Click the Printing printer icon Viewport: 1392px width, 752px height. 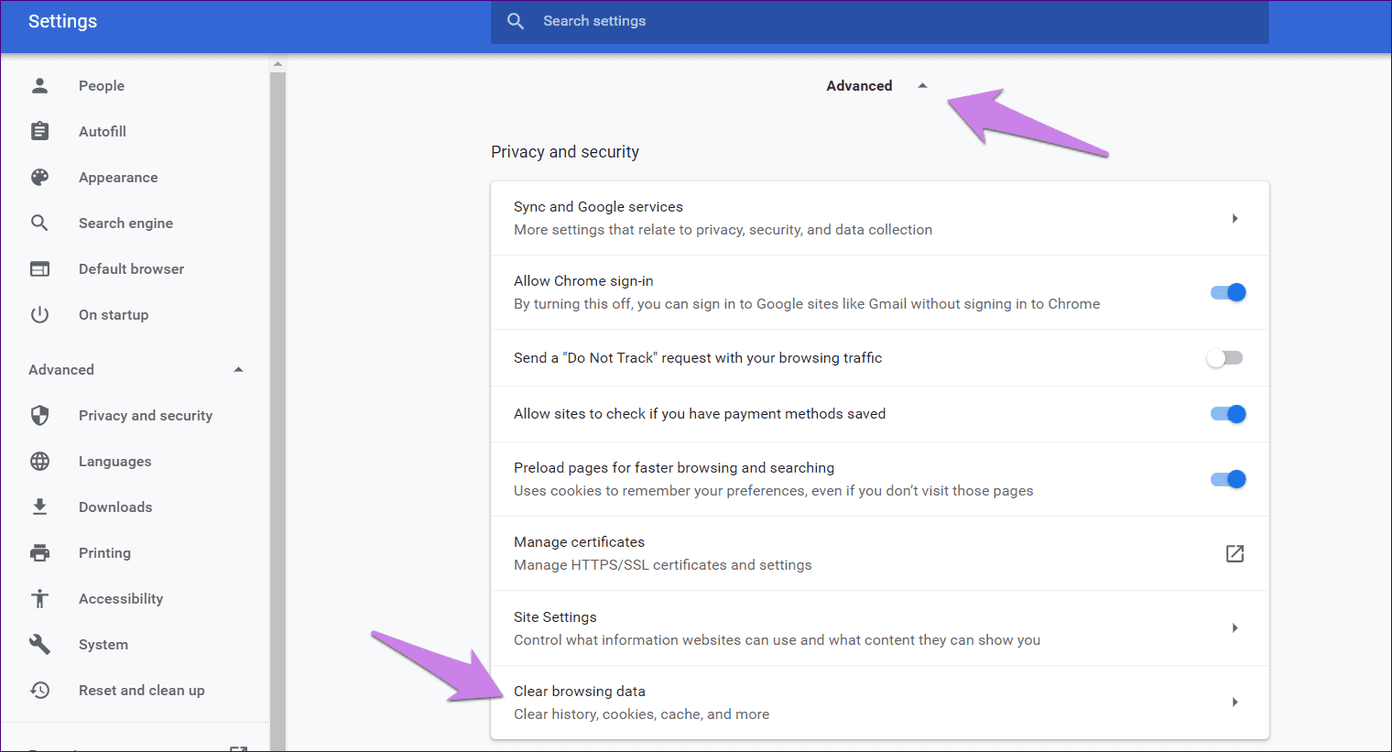(40, 553)
